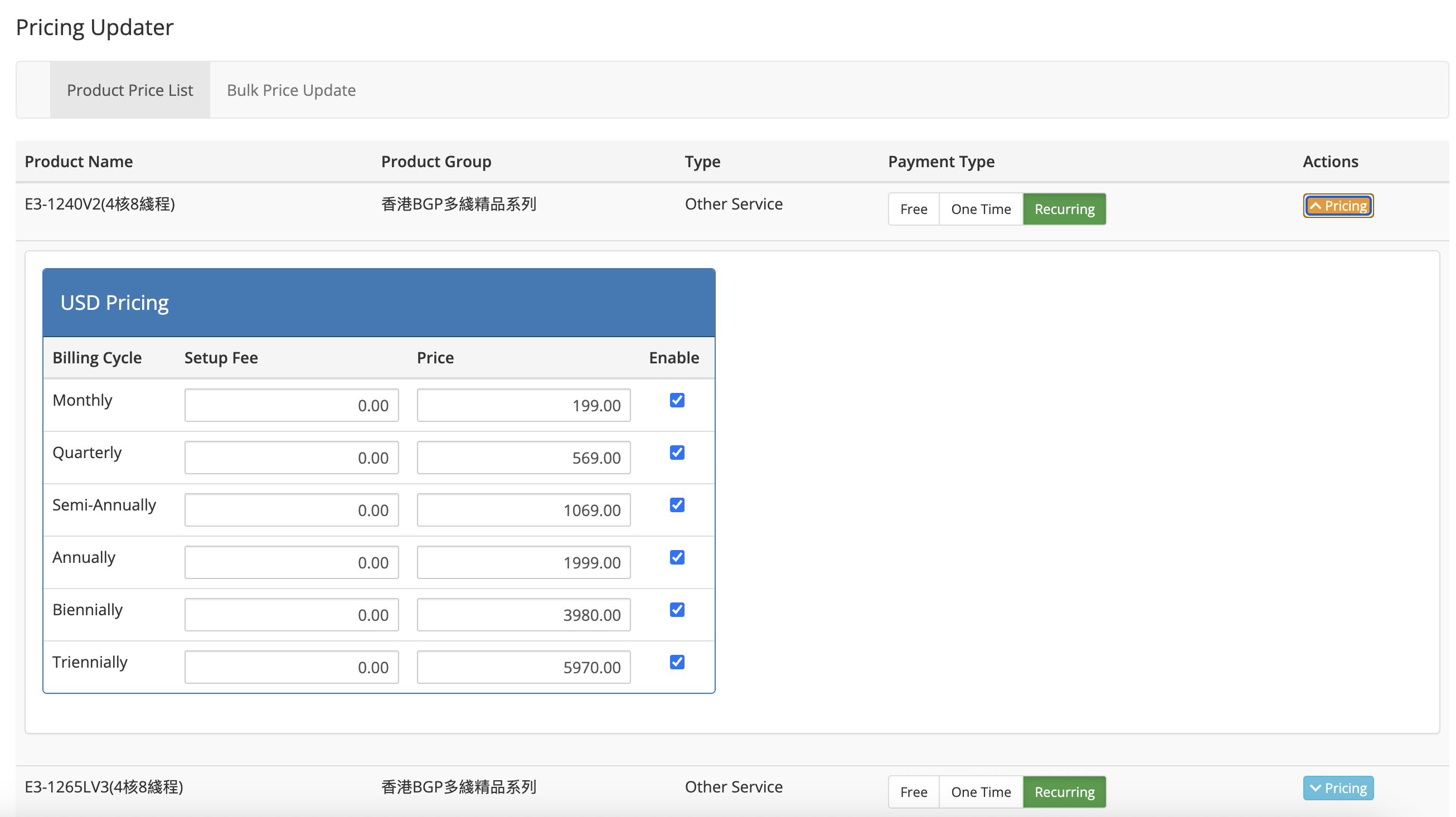1456x817 pixels.
Task: Choose One Time for E3-1265LV3
Action: pos(981,791)
